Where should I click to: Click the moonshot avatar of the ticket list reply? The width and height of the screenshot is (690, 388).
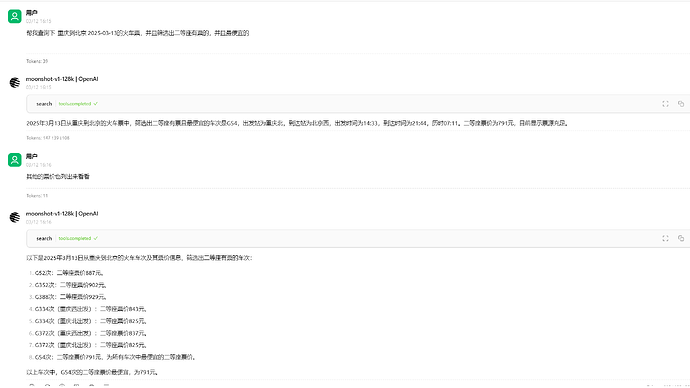15,217
